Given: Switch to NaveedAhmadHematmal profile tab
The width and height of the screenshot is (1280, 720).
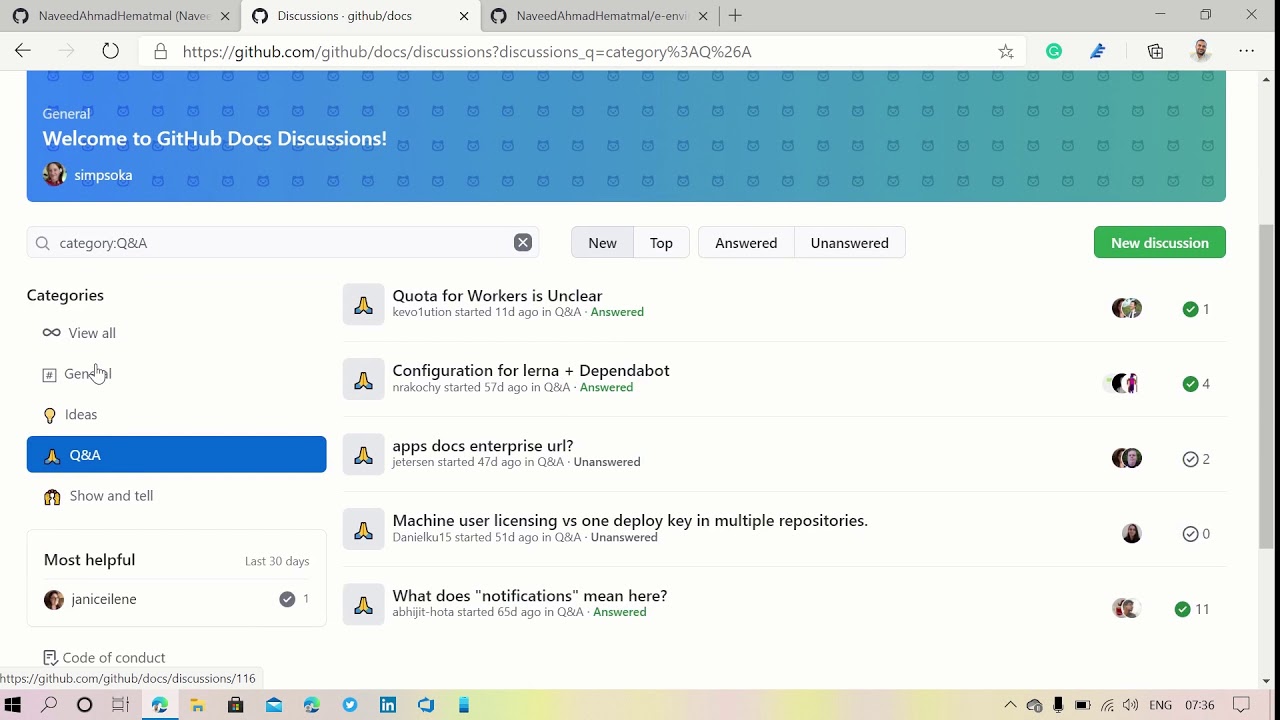Looking at the screenshot, I should (x=121, y=16).
